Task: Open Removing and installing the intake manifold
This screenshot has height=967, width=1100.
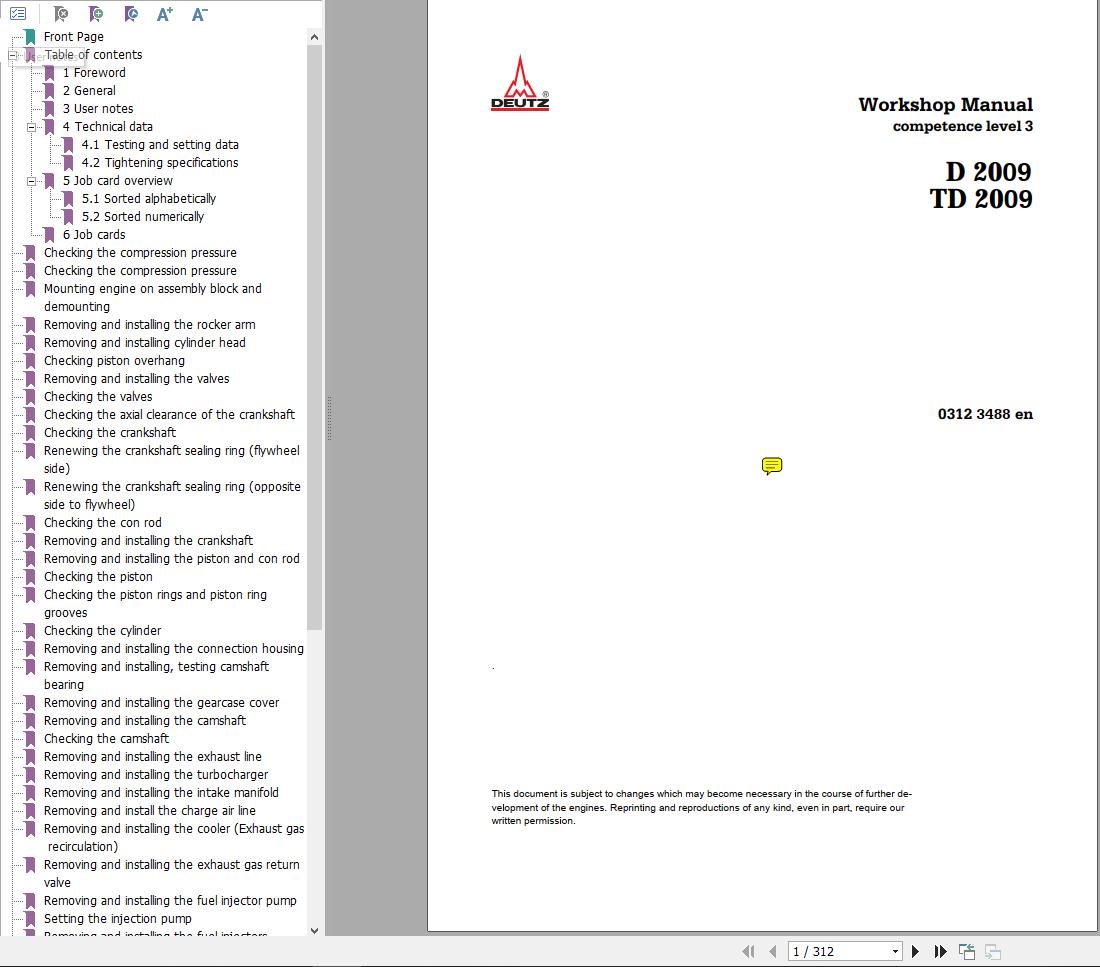Action: [161, 793]
